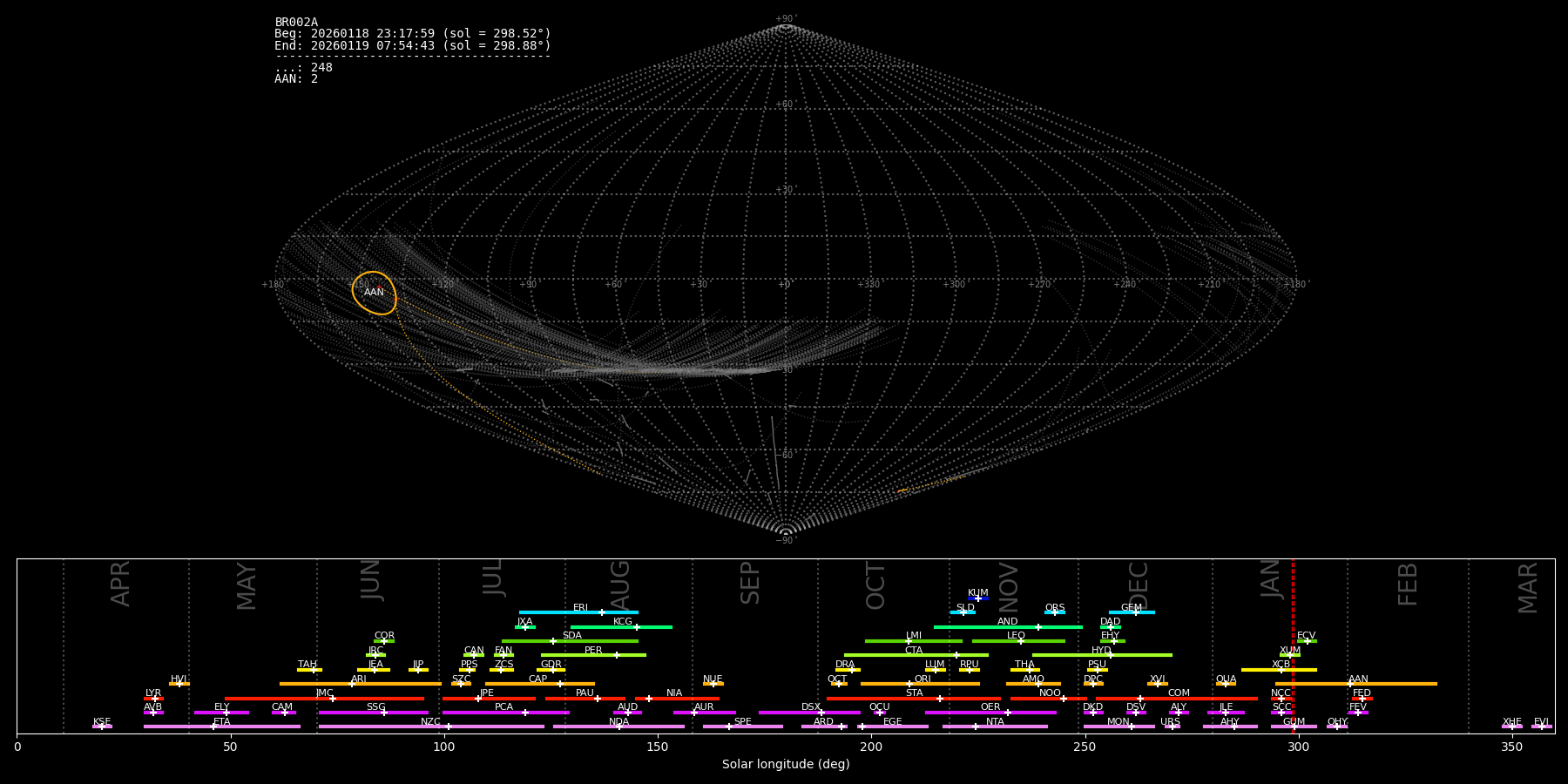Screen dimensions: 1568x784
Task: Click the LEO shower label
Action: coord(1016,636)
